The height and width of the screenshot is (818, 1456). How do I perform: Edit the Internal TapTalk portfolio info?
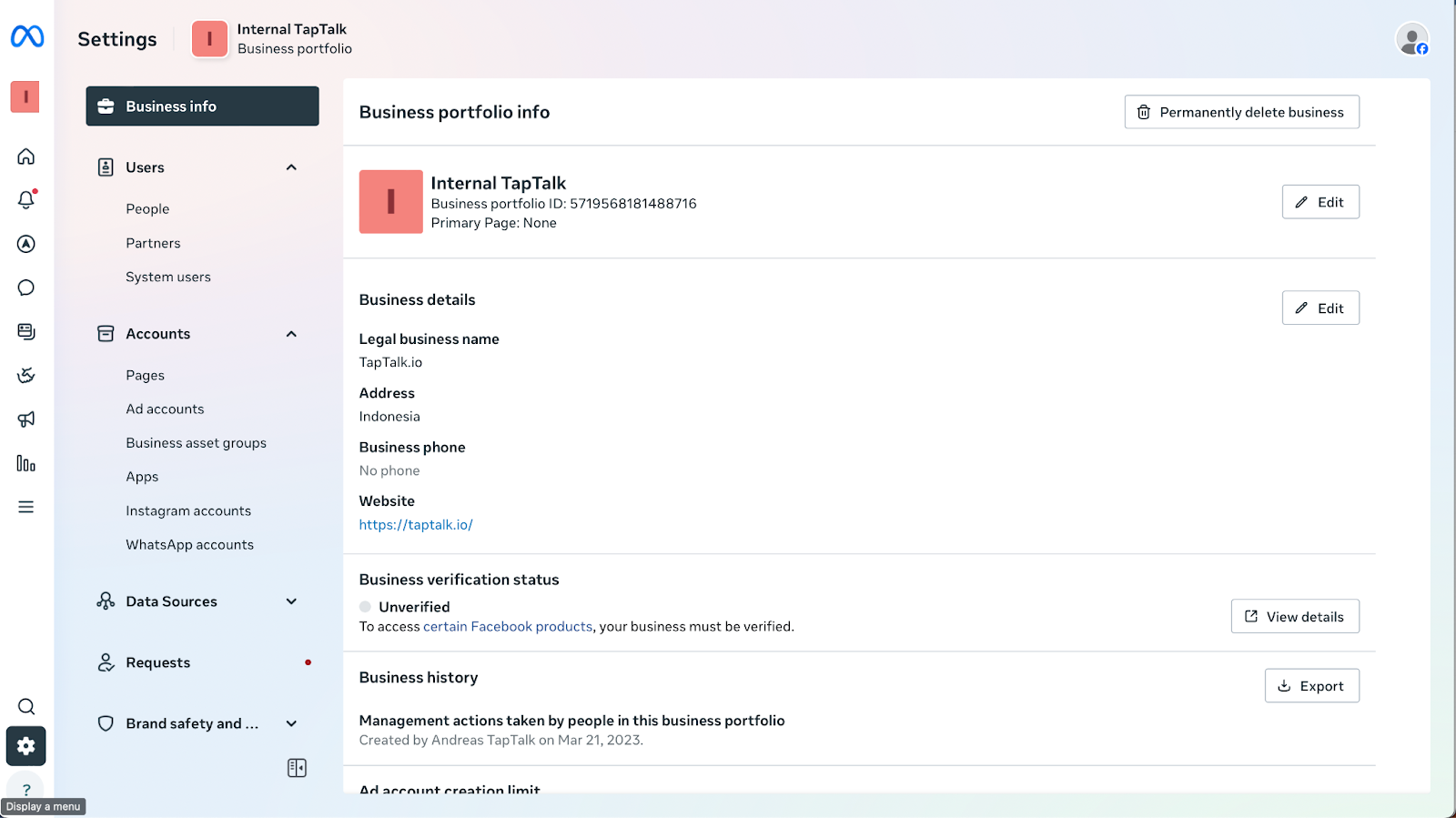pyautogui.click(x=1320, y=202)
